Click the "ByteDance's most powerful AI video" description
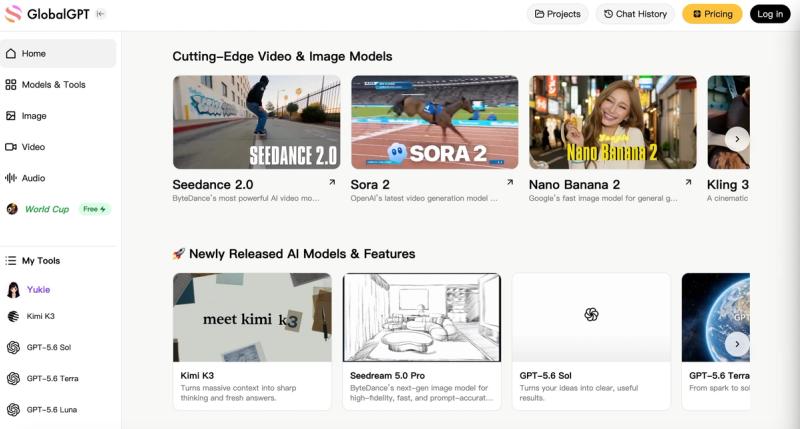Viewport: 800px width, 429px height. coord(246,198)
